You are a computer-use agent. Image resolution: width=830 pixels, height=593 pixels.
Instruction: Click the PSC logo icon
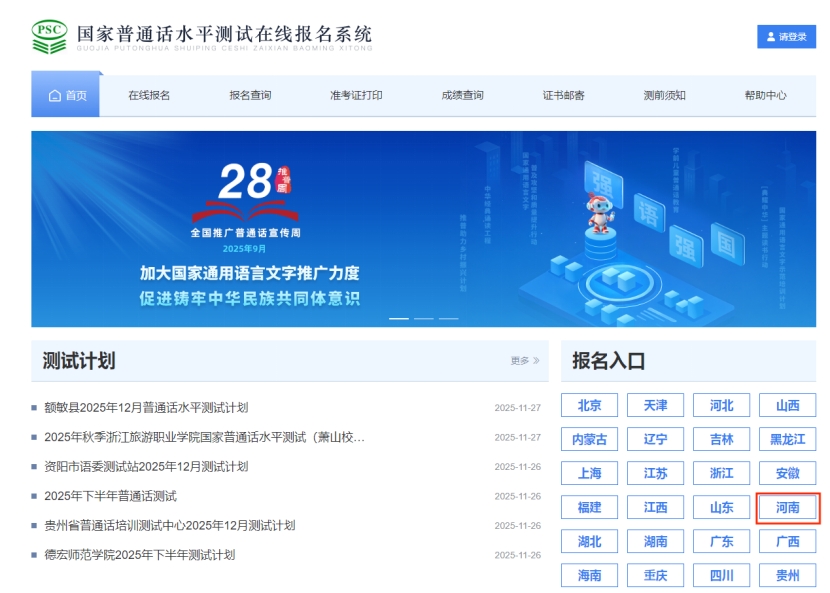(x=49, y=35)
